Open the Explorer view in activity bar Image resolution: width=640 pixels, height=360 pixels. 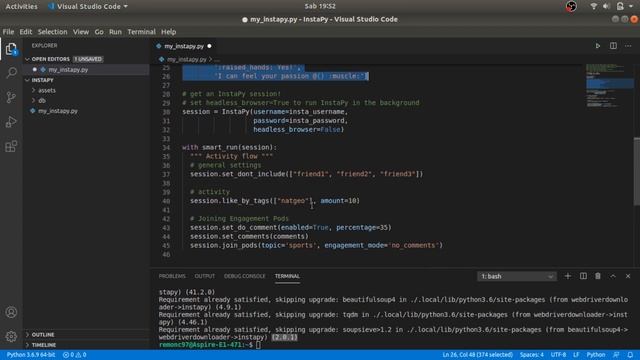coord(11,49)
